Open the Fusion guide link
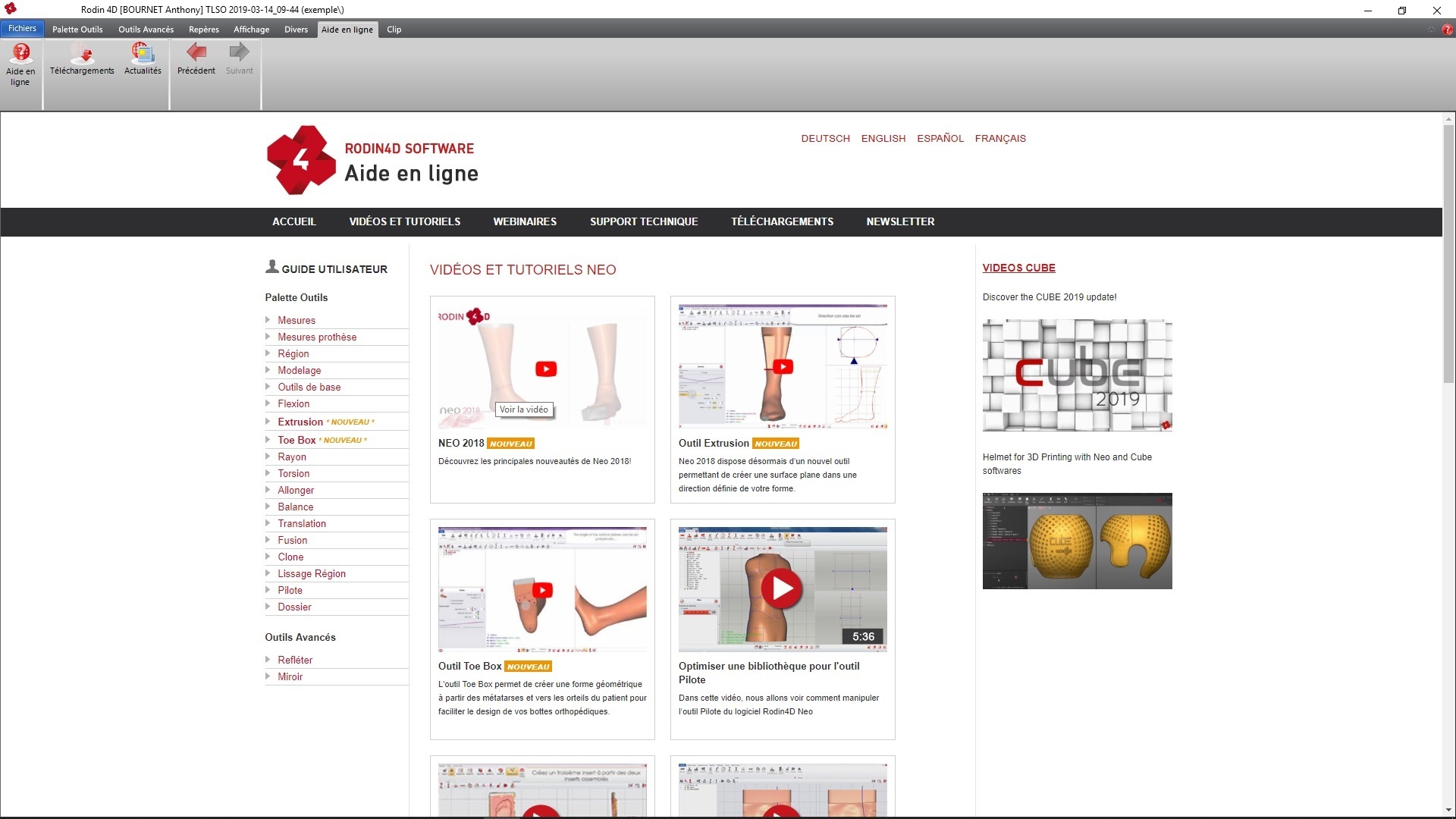This screenshot has height=819, width=1456. click(x=293, y=540)
